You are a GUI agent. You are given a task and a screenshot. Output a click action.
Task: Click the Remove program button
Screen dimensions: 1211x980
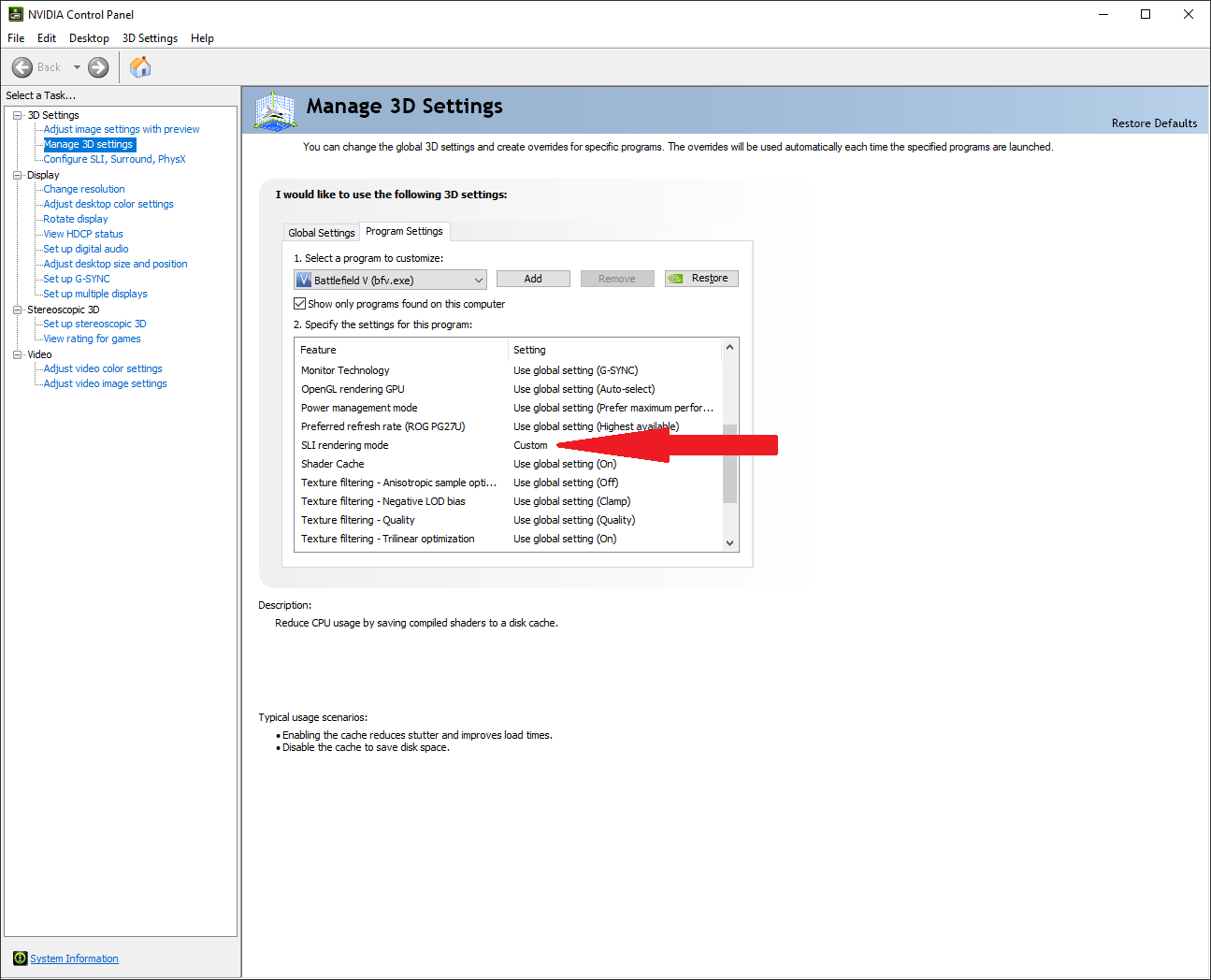(x=617, y=279)
